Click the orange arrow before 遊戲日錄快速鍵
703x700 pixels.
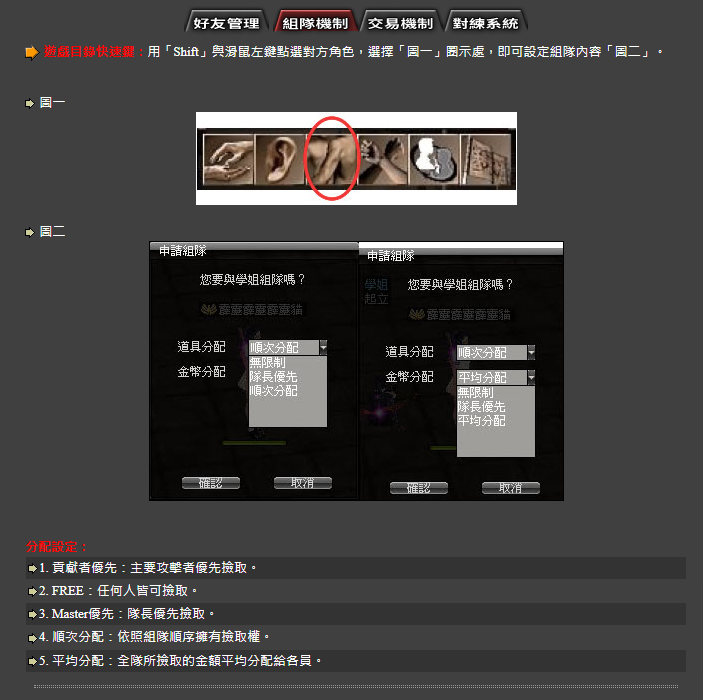point(32,52)
